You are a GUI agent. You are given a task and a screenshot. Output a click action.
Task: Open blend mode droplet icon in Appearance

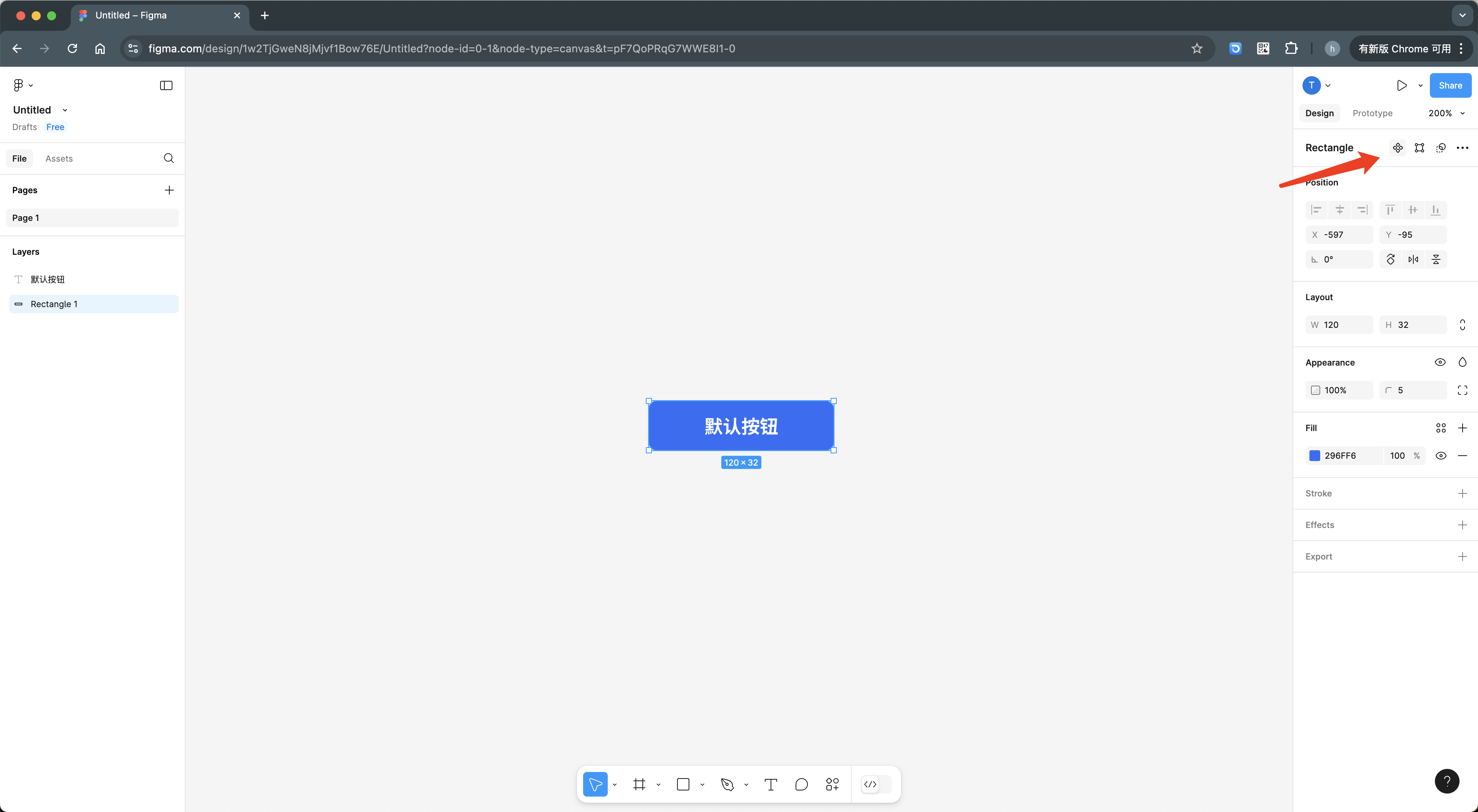click(1463, 362)
